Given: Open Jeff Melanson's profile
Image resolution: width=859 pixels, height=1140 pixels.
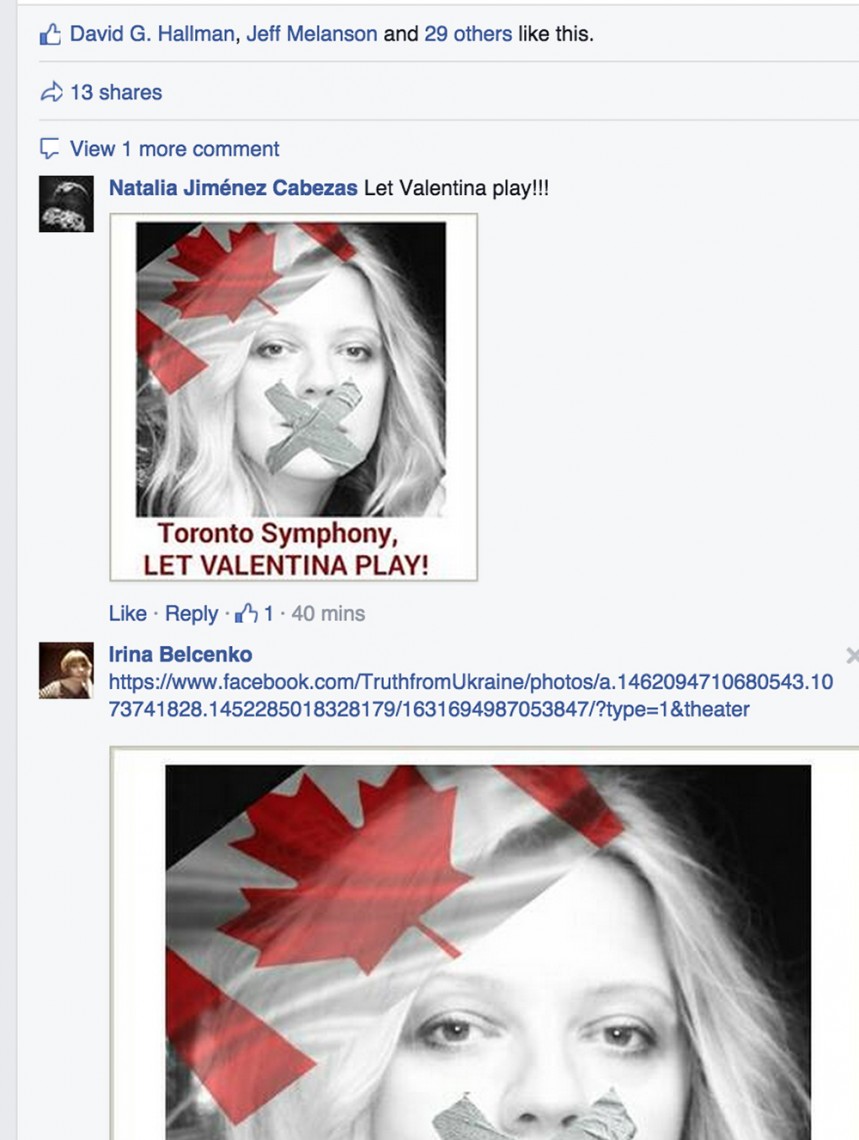Looking at the screenshot, I should [x=312, y=34].
